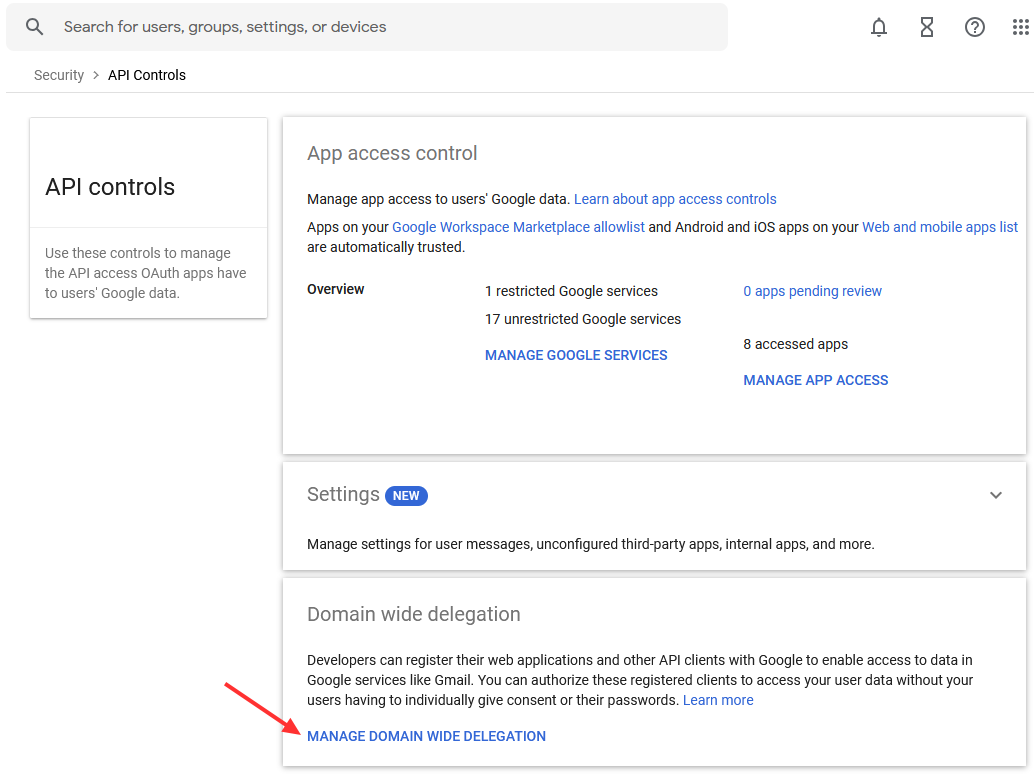Click the NEW badge beside Settings
The image size is (1034, 782).
click(406, 495)
